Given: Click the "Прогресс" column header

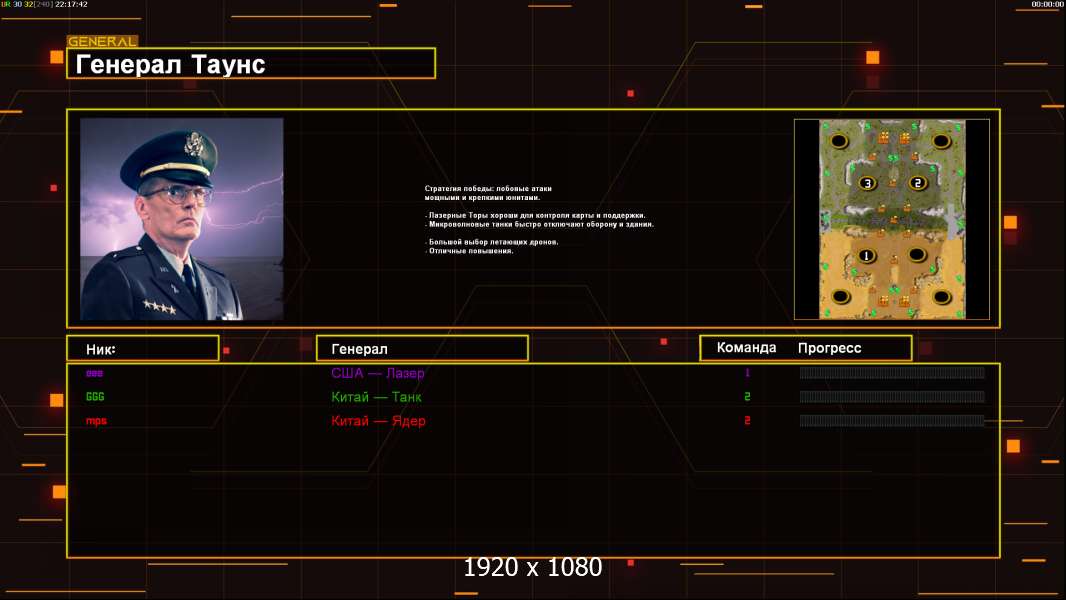Looking at the screenshot, I should pos(829,348).
